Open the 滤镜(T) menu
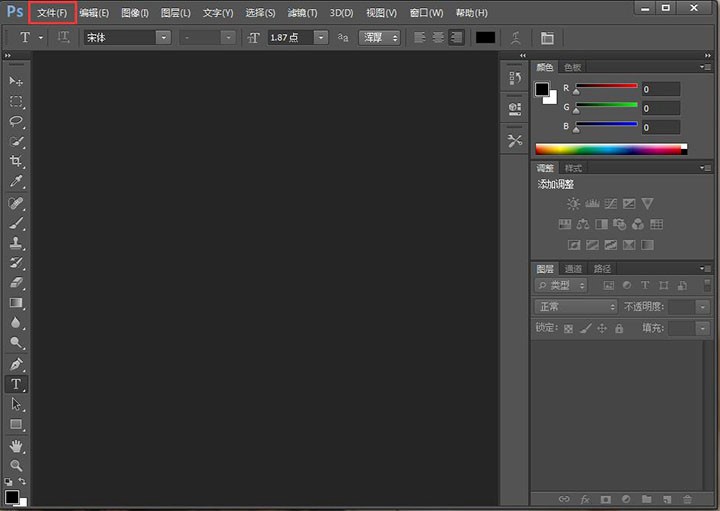The width and height of the screenshot is (720, 511). (303, 13)
